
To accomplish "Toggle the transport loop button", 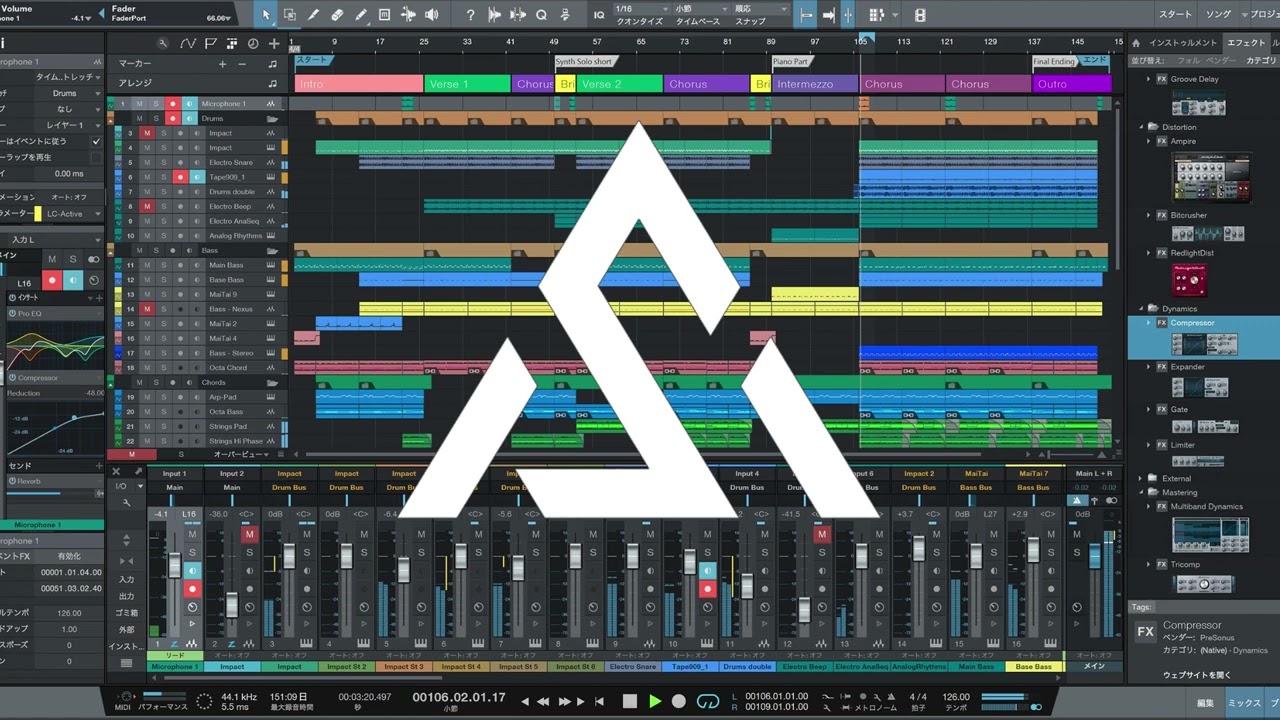I will coord(708,701).
